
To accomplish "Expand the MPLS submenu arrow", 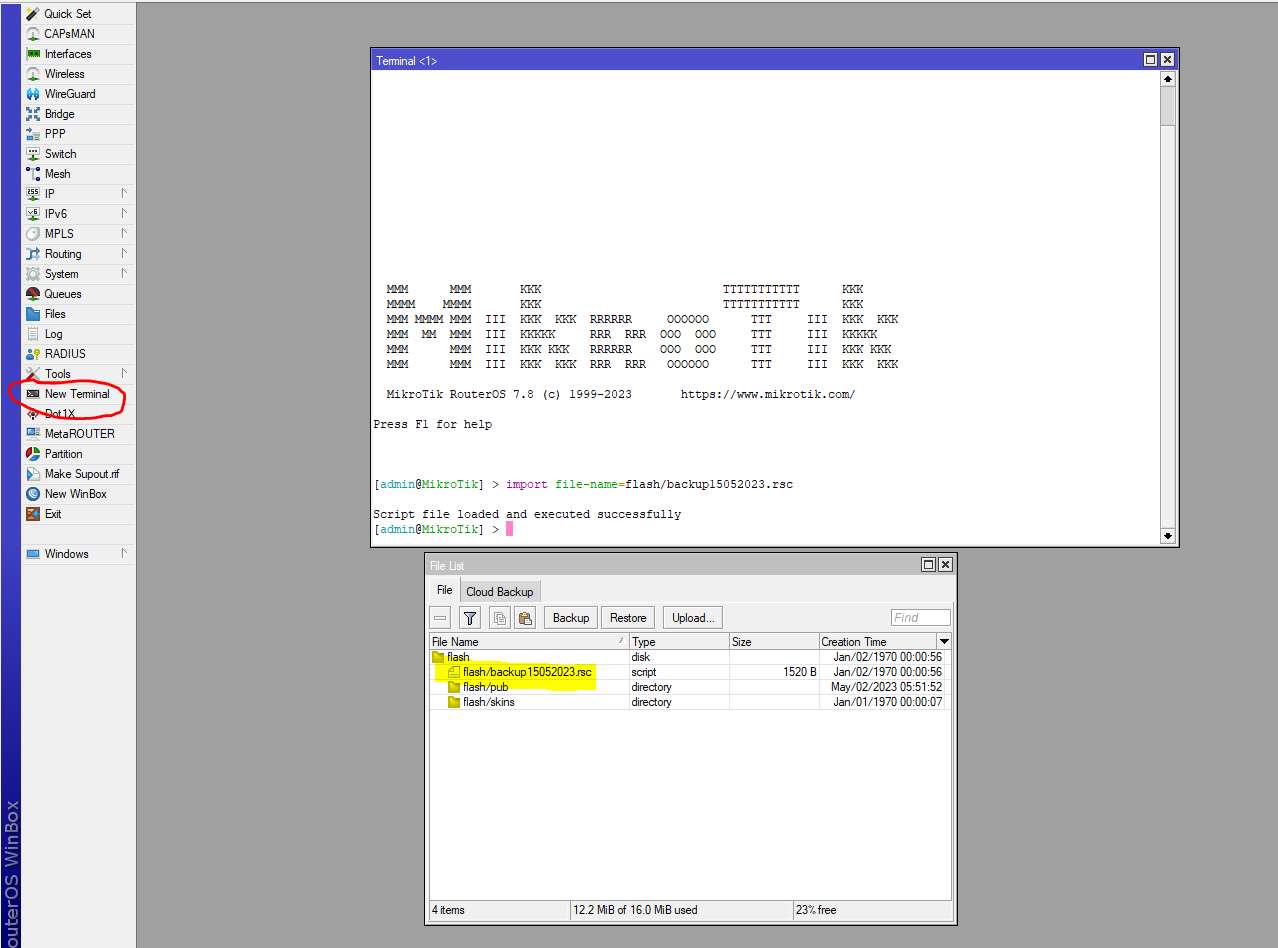I will pos(124,233).
